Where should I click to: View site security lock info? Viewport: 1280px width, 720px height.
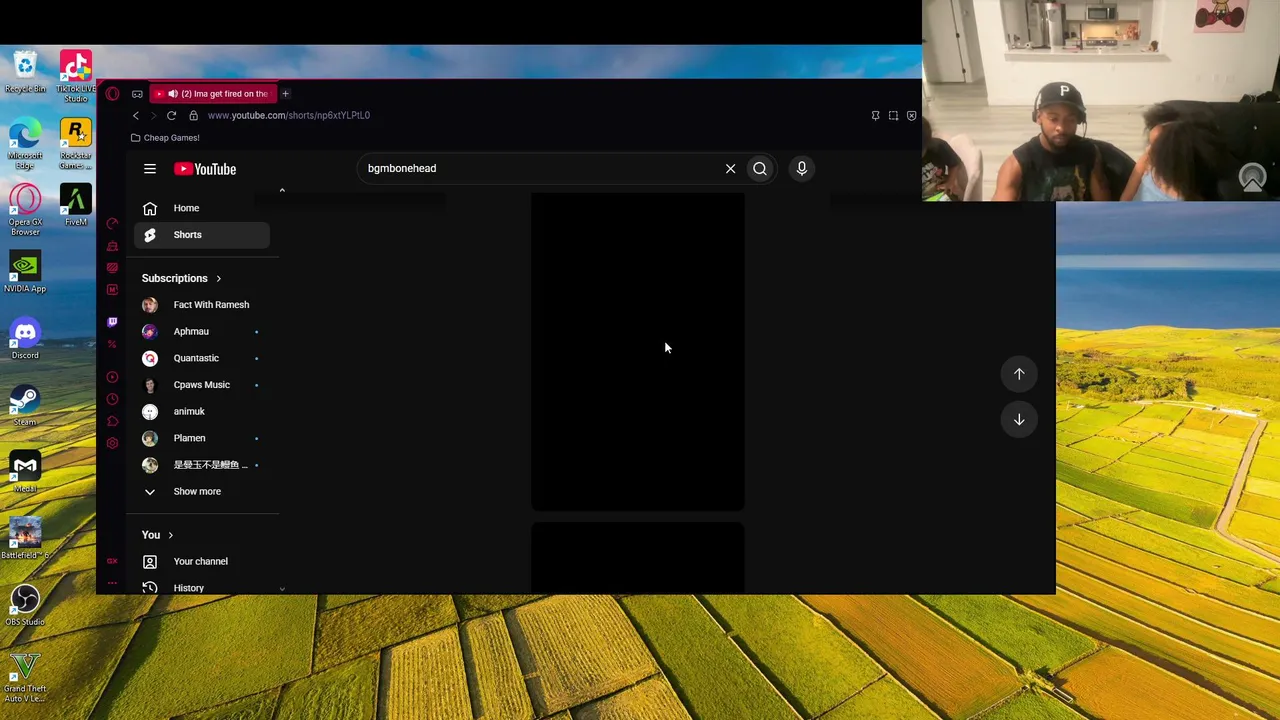pos(193,115)
